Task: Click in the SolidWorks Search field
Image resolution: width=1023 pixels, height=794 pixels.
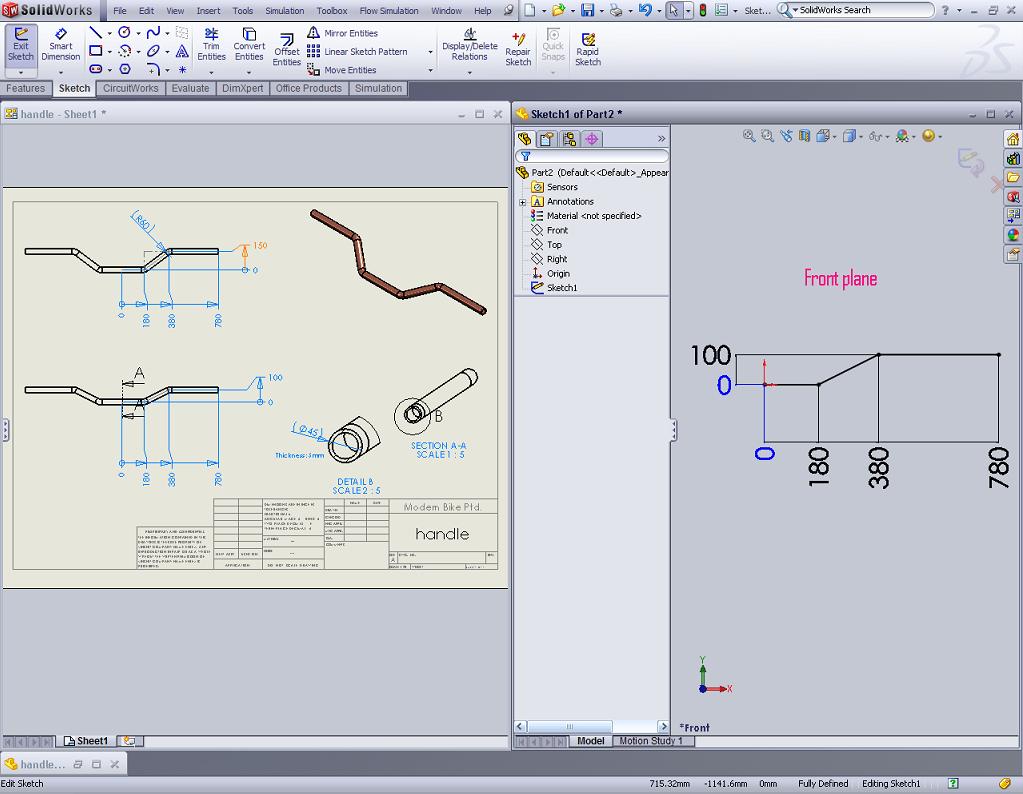Action: click(861, 10)
